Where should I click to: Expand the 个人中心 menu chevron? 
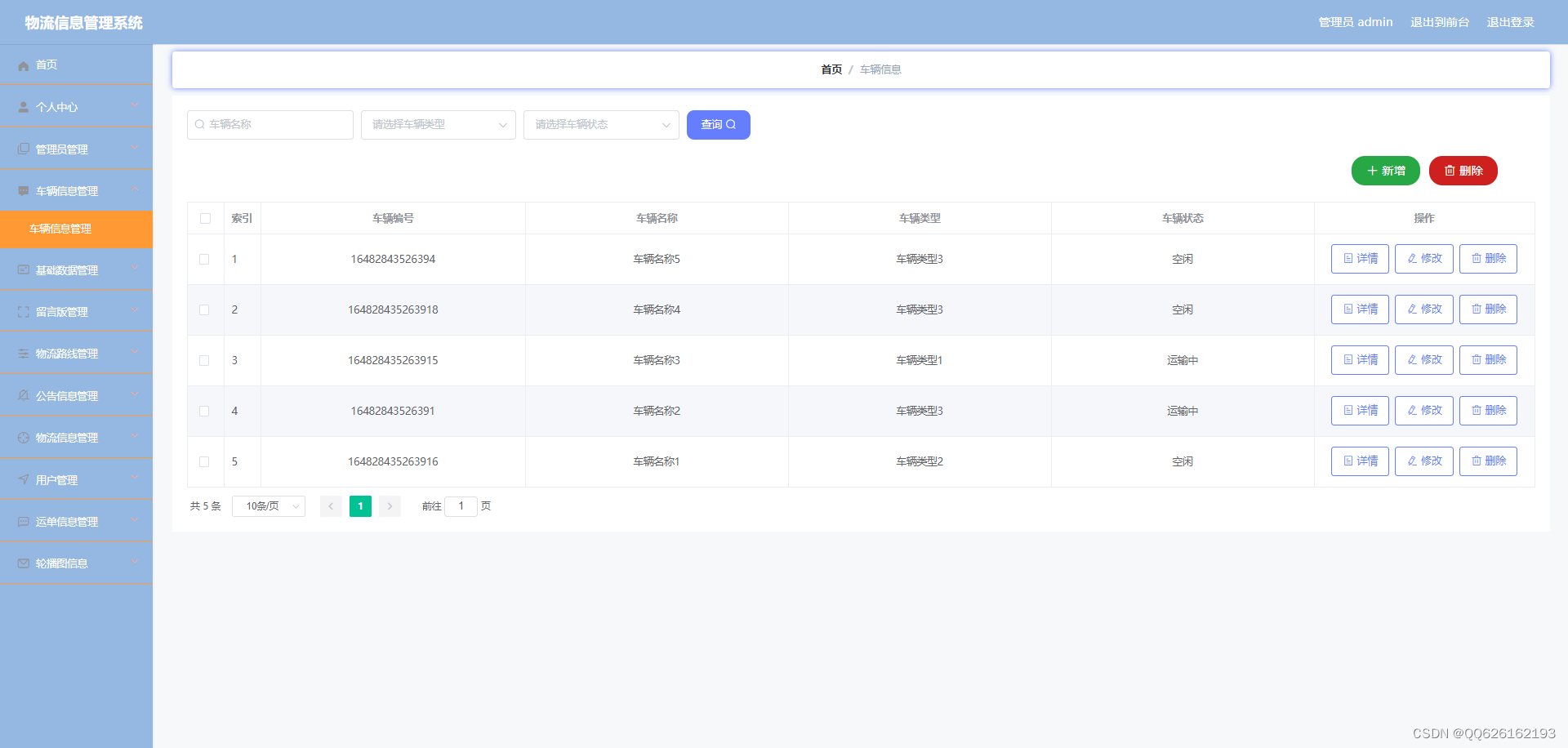pos(135,105)
